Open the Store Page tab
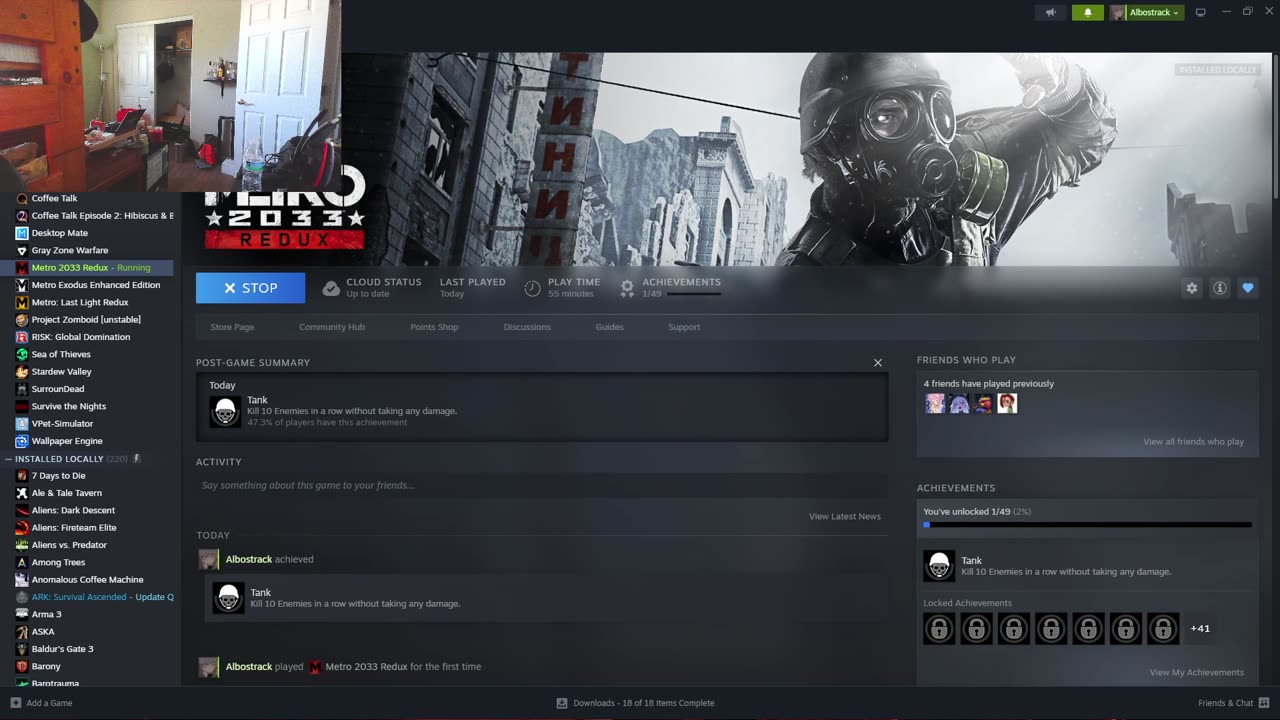The image size is (1280, 720). tap(232, 327)
